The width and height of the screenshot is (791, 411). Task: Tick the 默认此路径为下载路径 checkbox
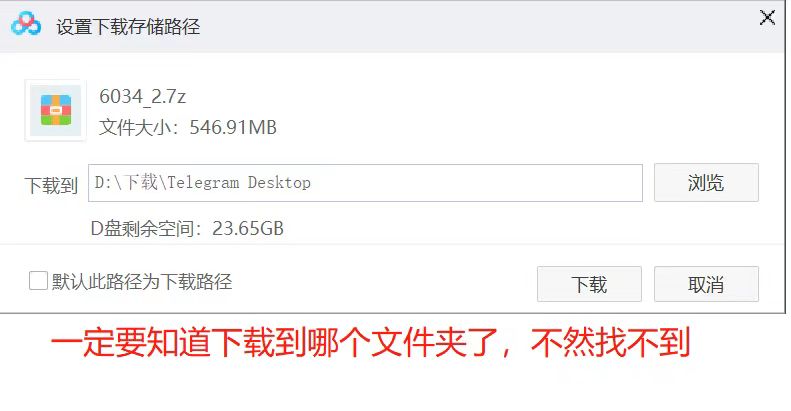(x=38, y=281)
